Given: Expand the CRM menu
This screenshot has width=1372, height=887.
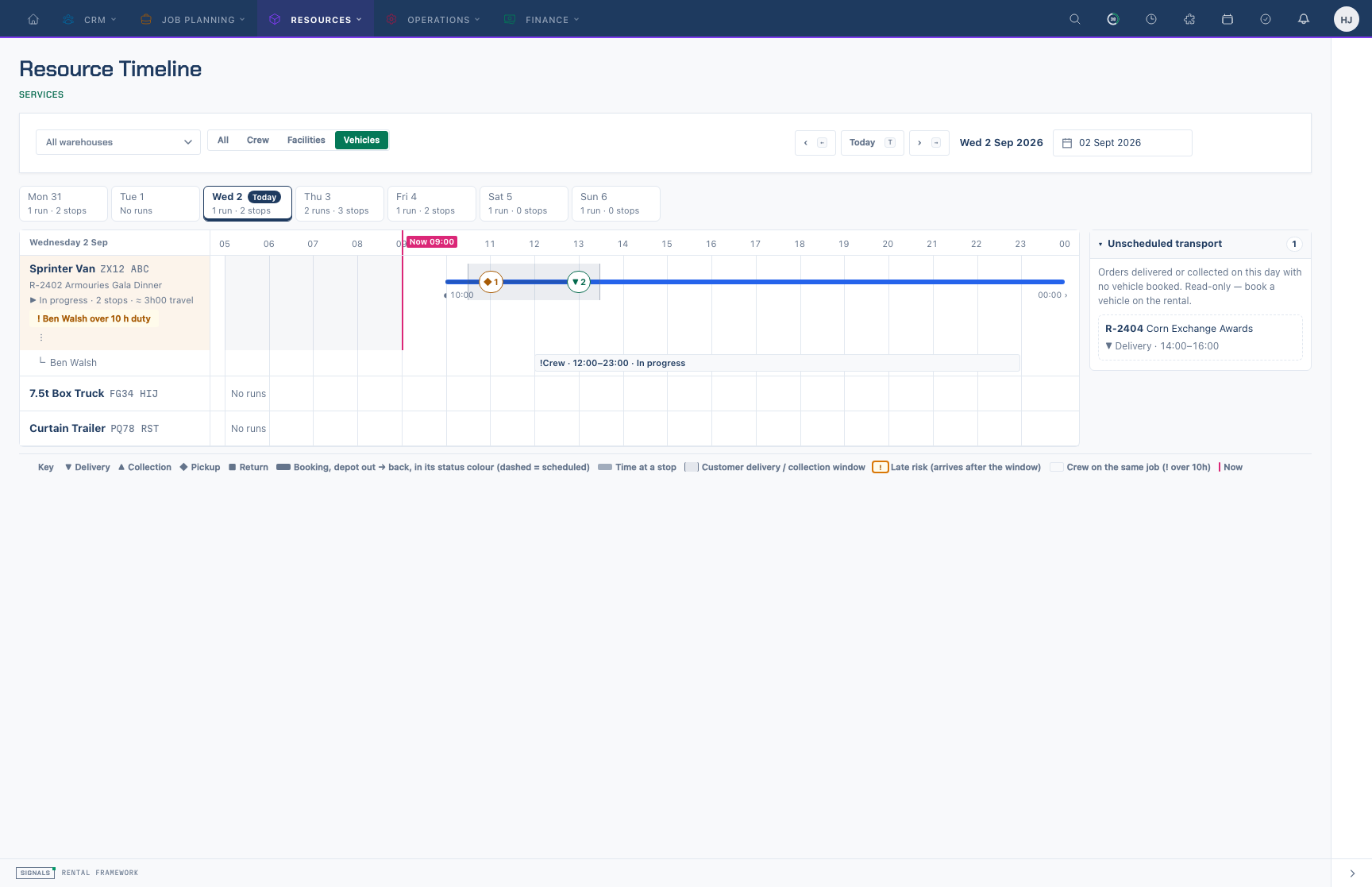Looking at the screenshot, I should (x=90, y=19).
